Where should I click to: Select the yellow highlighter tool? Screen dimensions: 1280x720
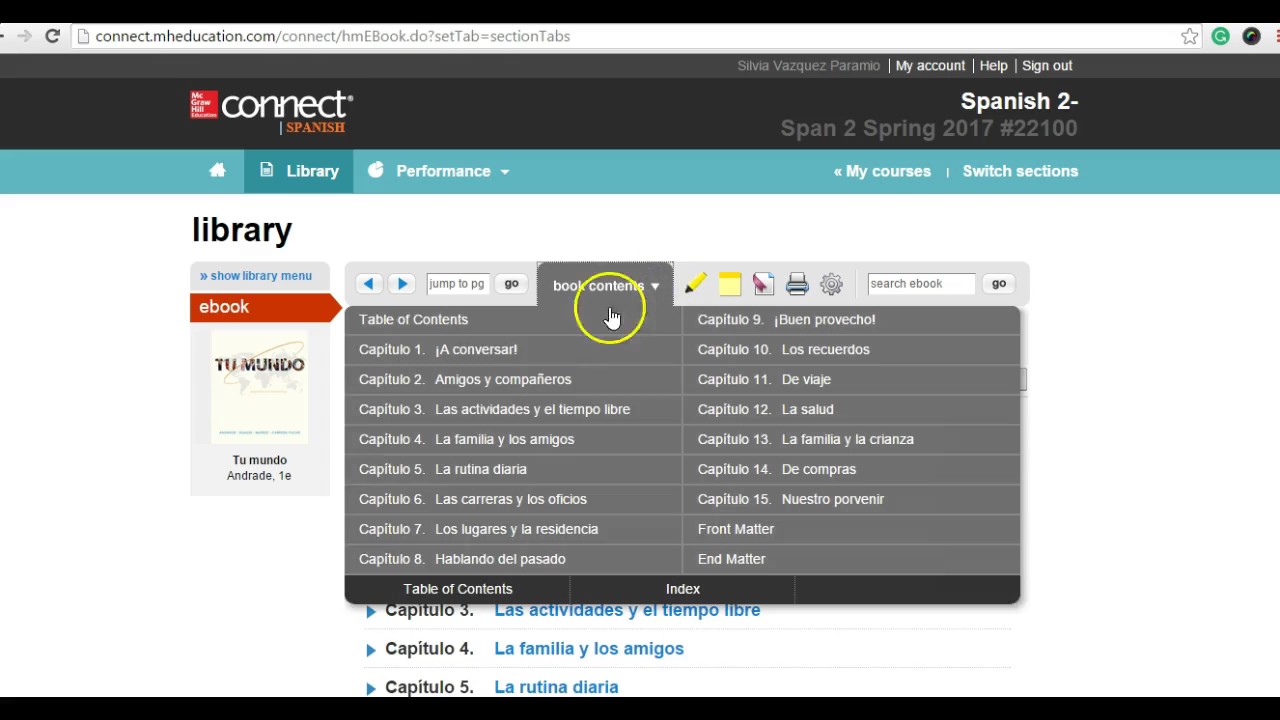pos(696,284)
